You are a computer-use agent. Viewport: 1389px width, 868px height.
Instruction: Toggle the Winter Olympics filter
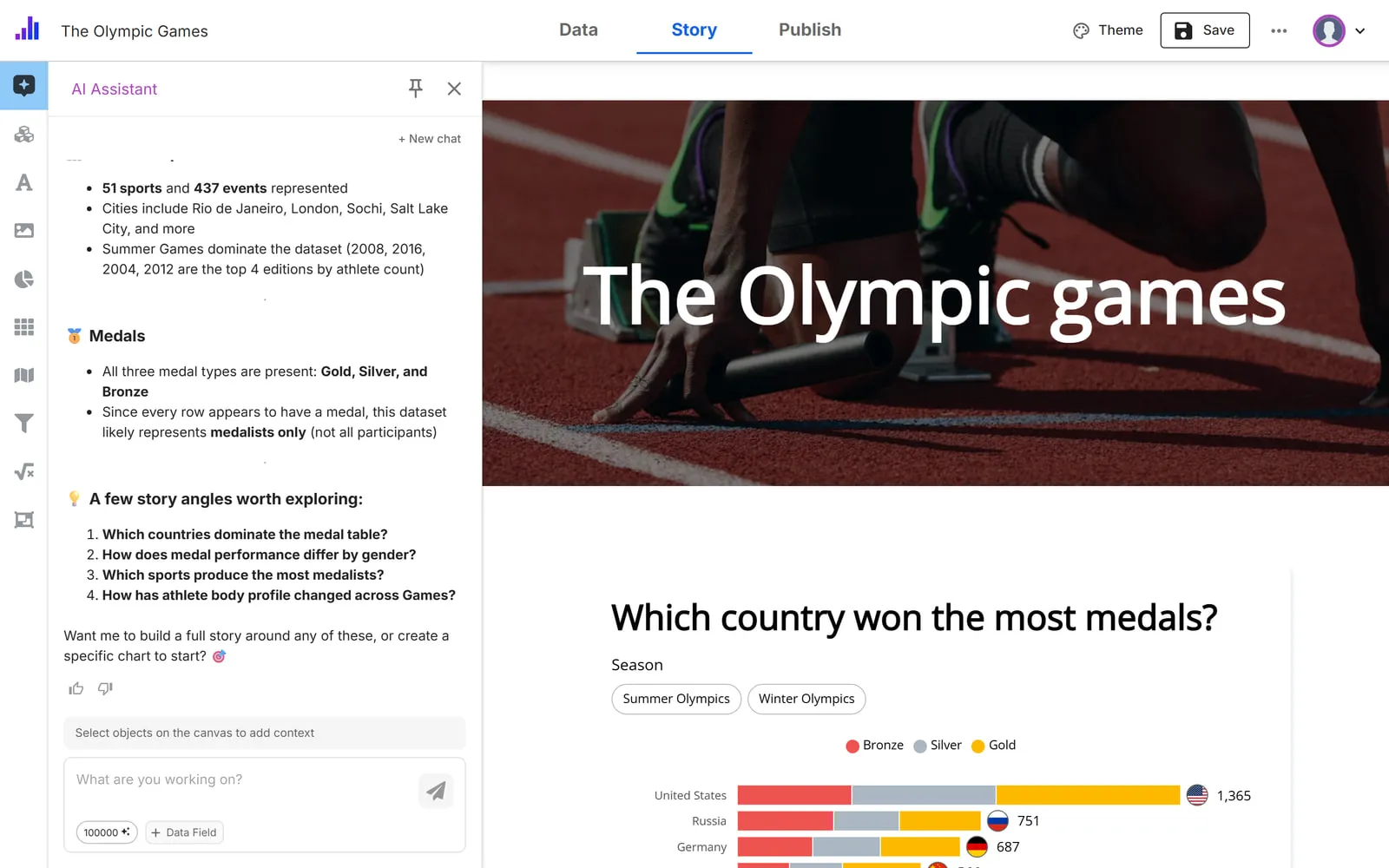[806, 699]
